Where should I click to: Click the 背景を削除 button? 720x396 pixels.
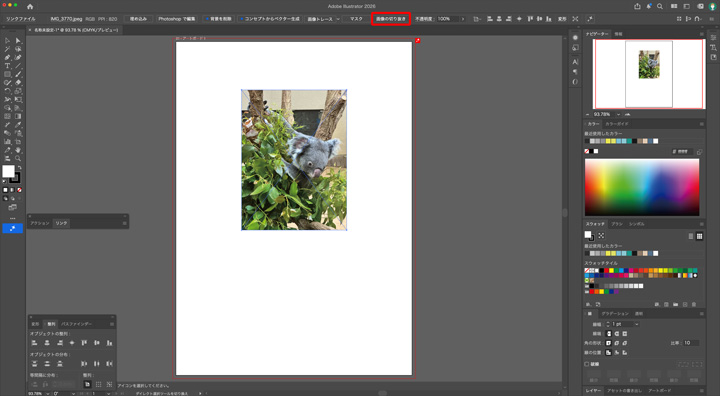(x=219, y=19)
